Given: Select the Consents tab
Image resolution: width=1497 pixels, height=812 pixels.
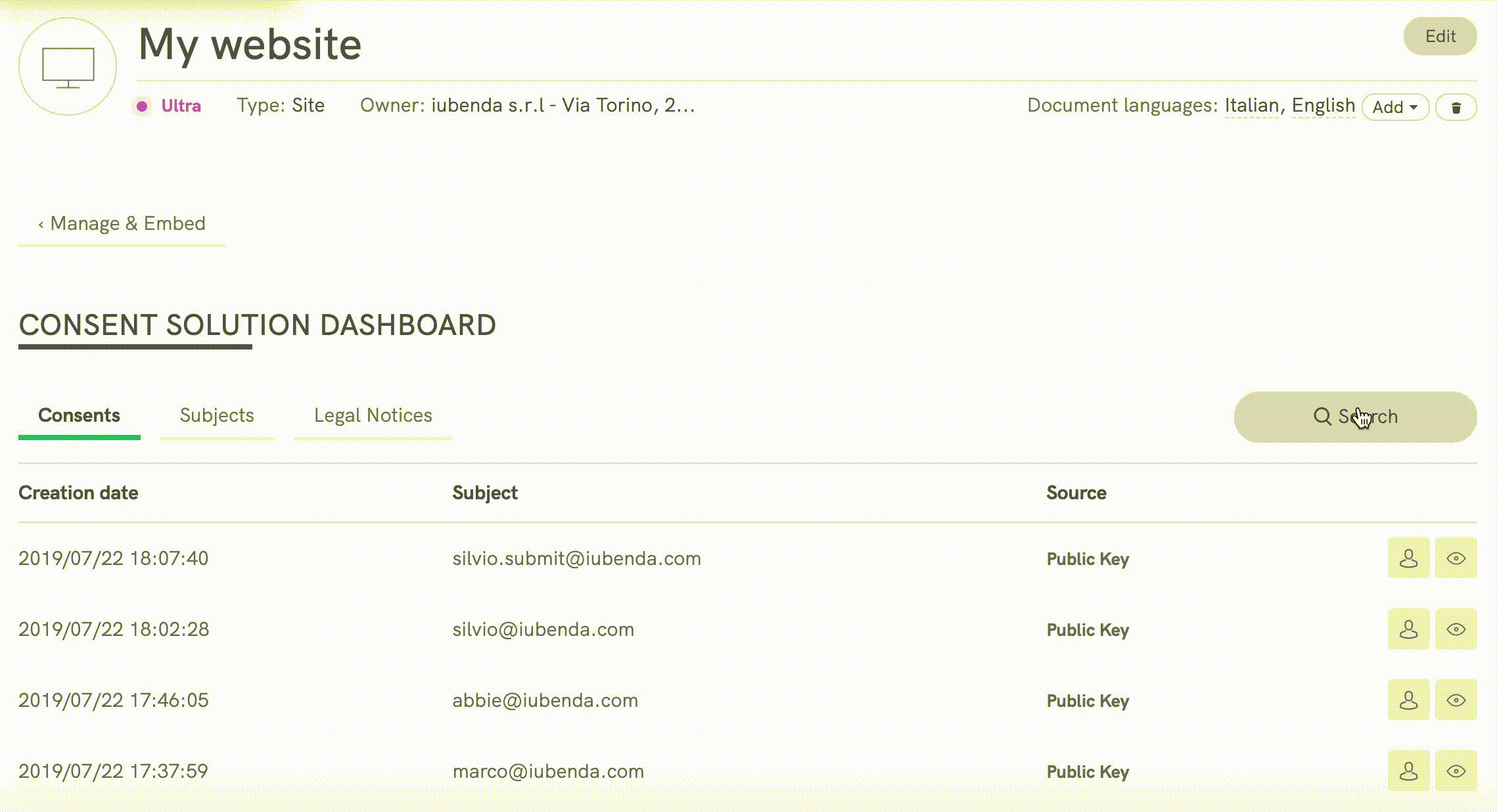Looking at the screenshot, I should point(80,415).
